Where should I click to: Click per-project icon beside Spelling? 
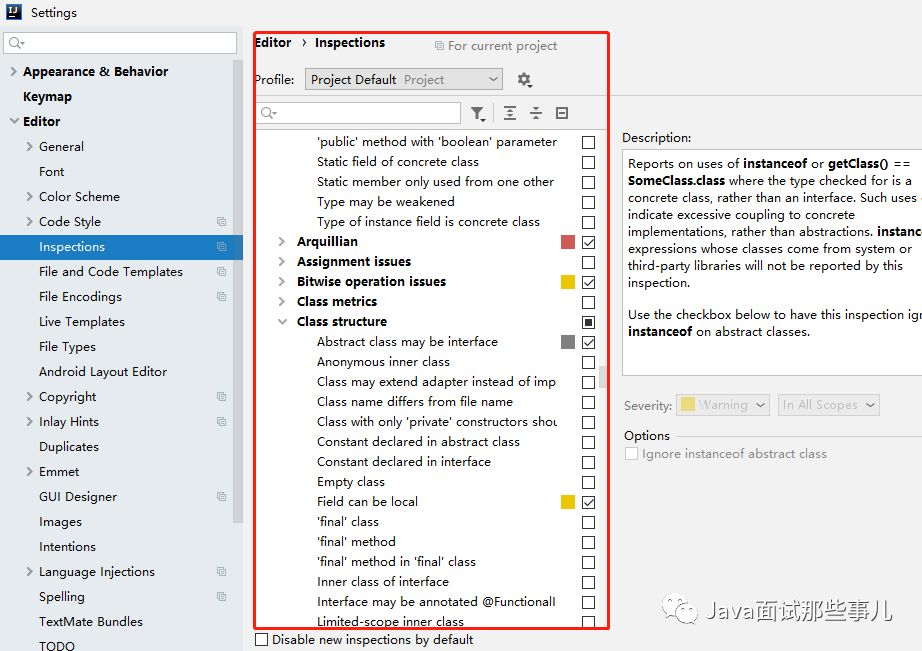tap(222, 596)
